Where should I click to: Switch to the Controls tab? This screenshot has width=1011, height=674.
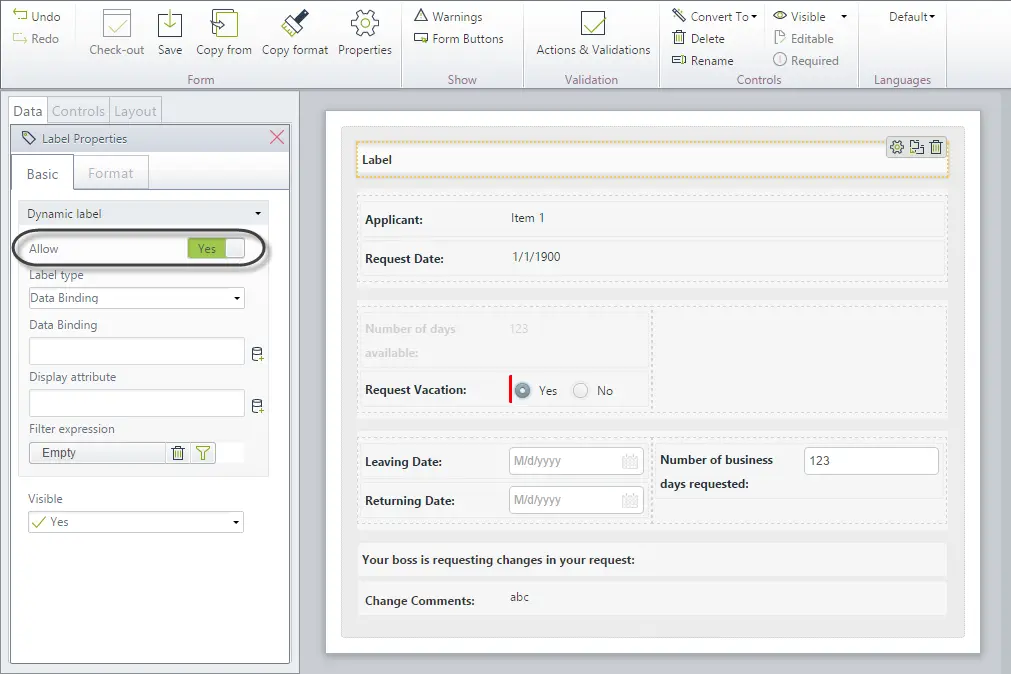click(78, 111)
